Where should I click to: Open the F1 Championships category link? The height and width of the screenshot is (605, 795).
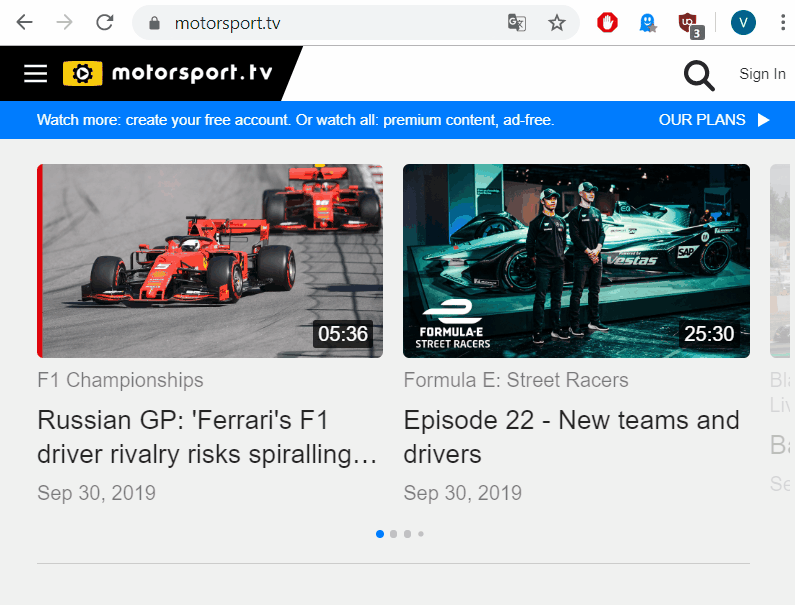pos(120,380)
